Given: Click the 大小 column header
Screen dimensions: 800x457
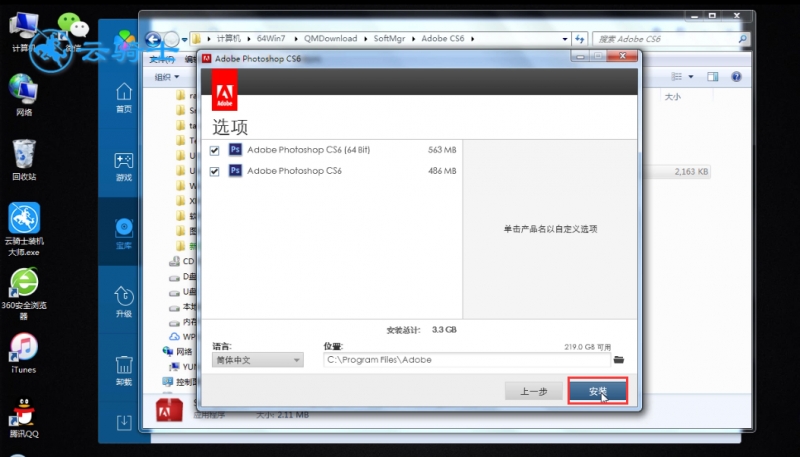Looking at the screenshot, I should coord(672,96).
